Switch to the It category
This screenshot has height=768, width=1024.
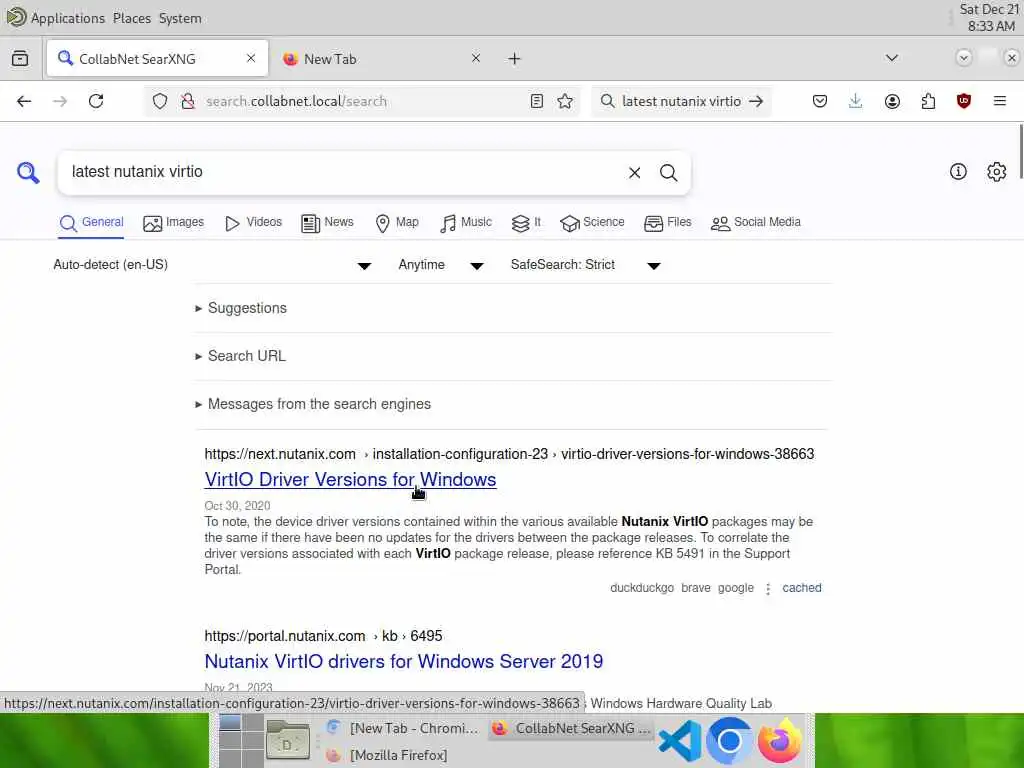tap(526, 223)
